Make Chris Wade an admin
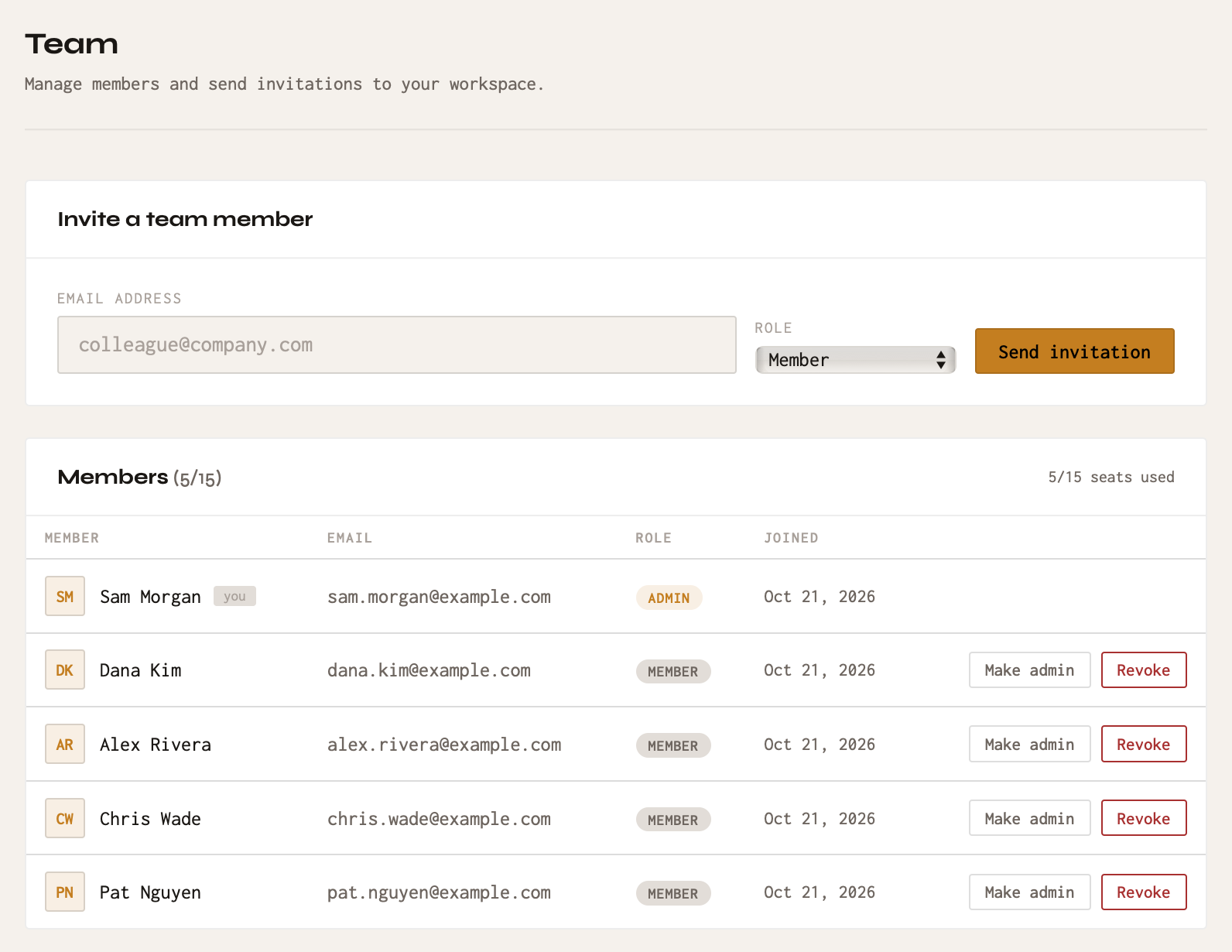 [1030, 818]
